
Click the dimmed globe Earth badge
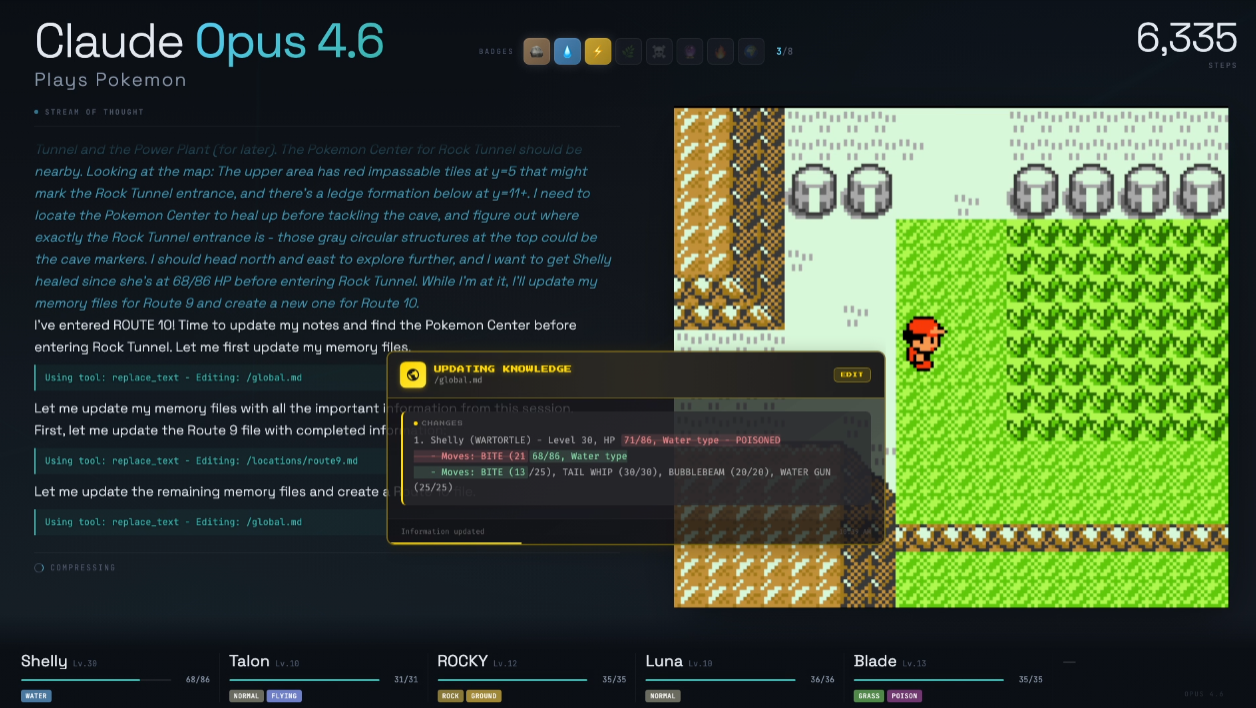pos(751,51)
